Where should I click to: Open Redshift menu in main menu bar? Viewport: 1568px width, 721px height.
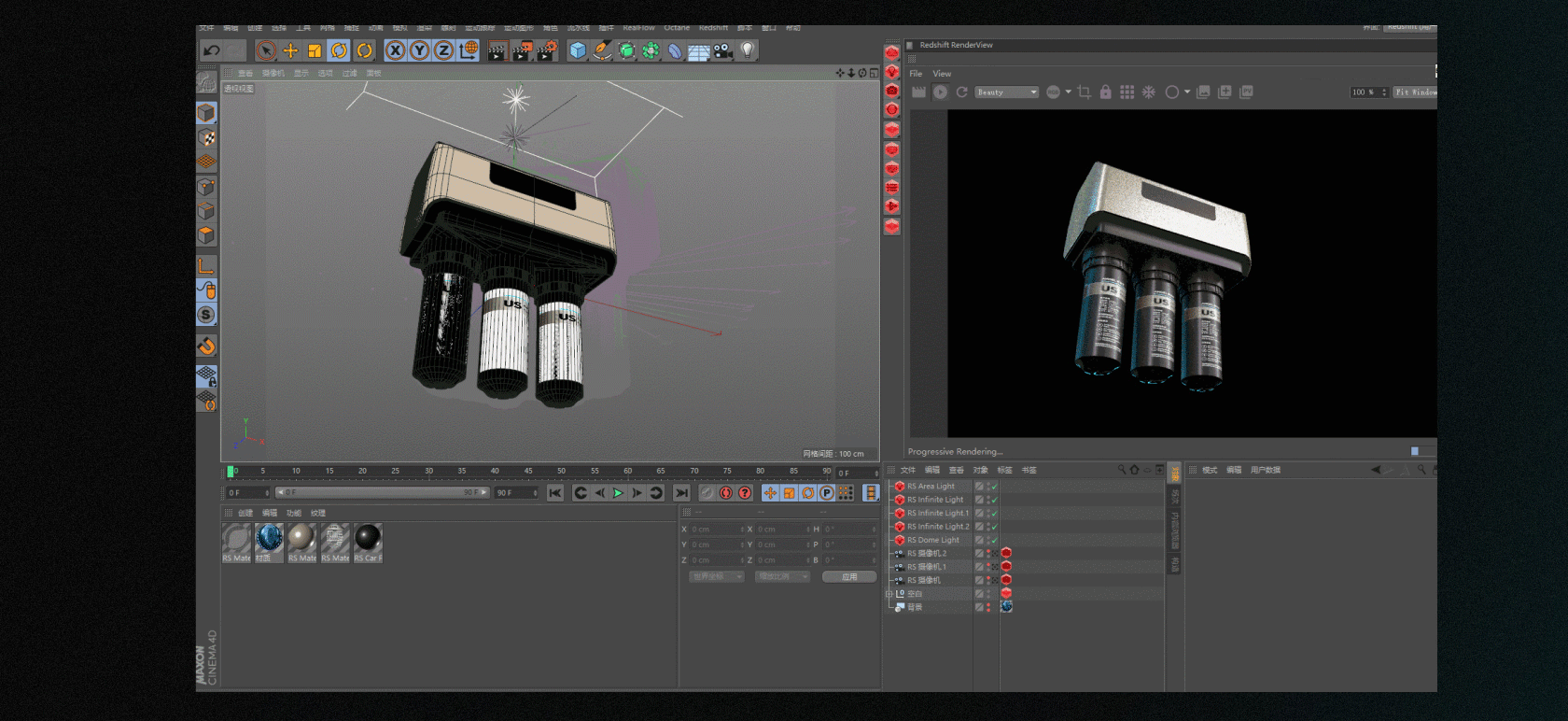[713, 28]
